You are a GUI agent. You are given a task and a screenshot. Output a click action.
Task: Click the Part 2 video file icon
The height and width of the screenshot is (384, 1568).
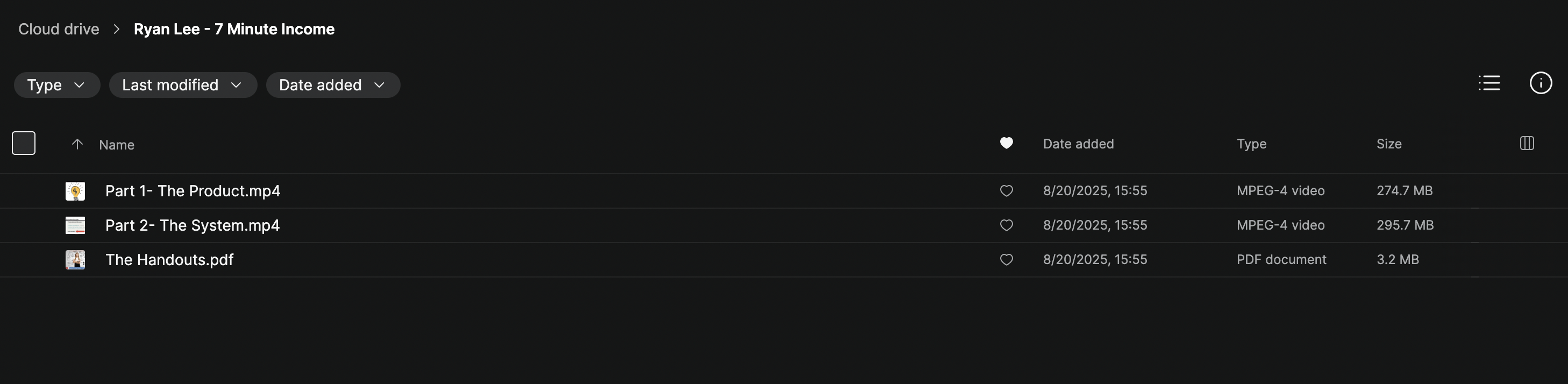75,225
